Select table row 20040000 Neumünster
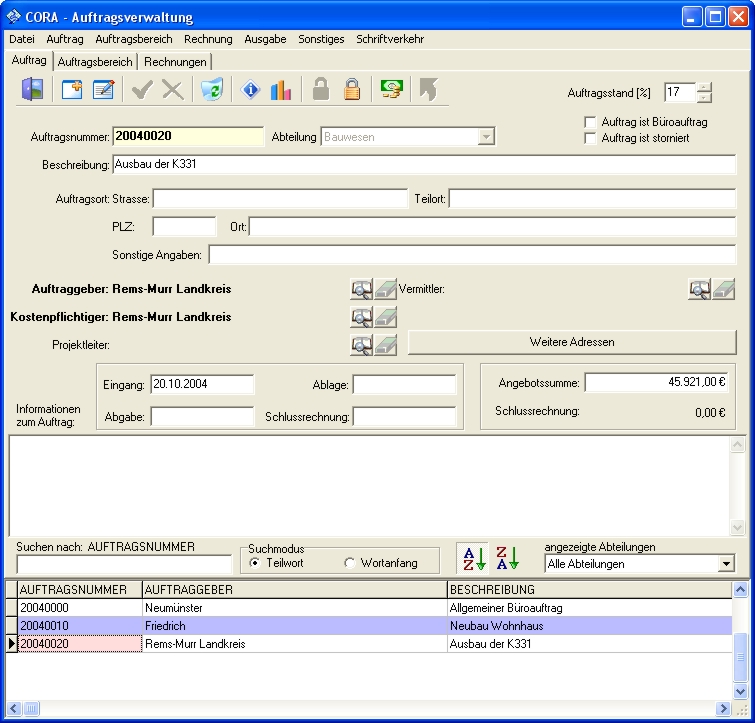Viewport: 755px width, 723px height. [369, 608]
